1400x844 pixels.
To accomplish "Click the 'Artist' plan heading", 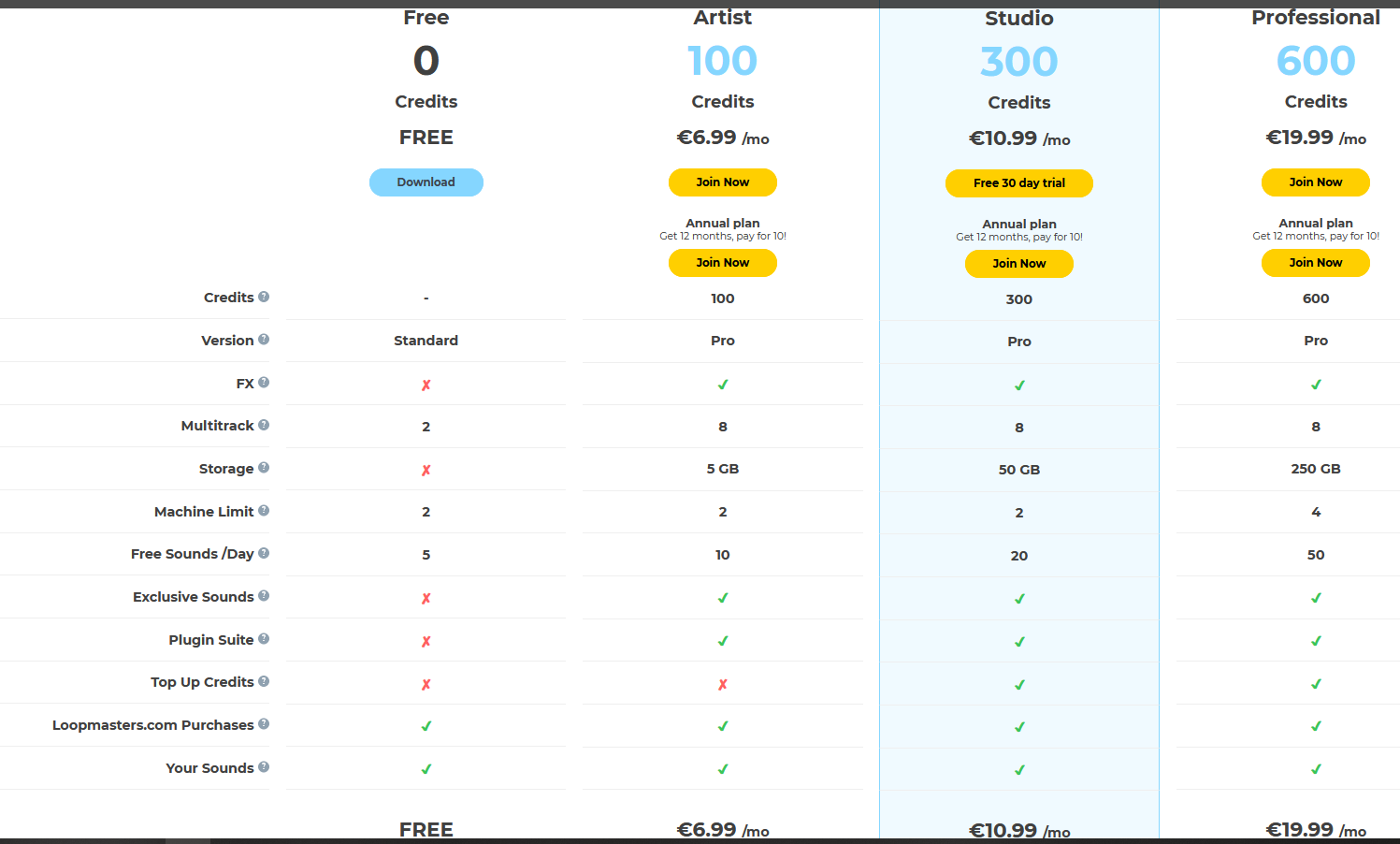I will coord(723,18).
